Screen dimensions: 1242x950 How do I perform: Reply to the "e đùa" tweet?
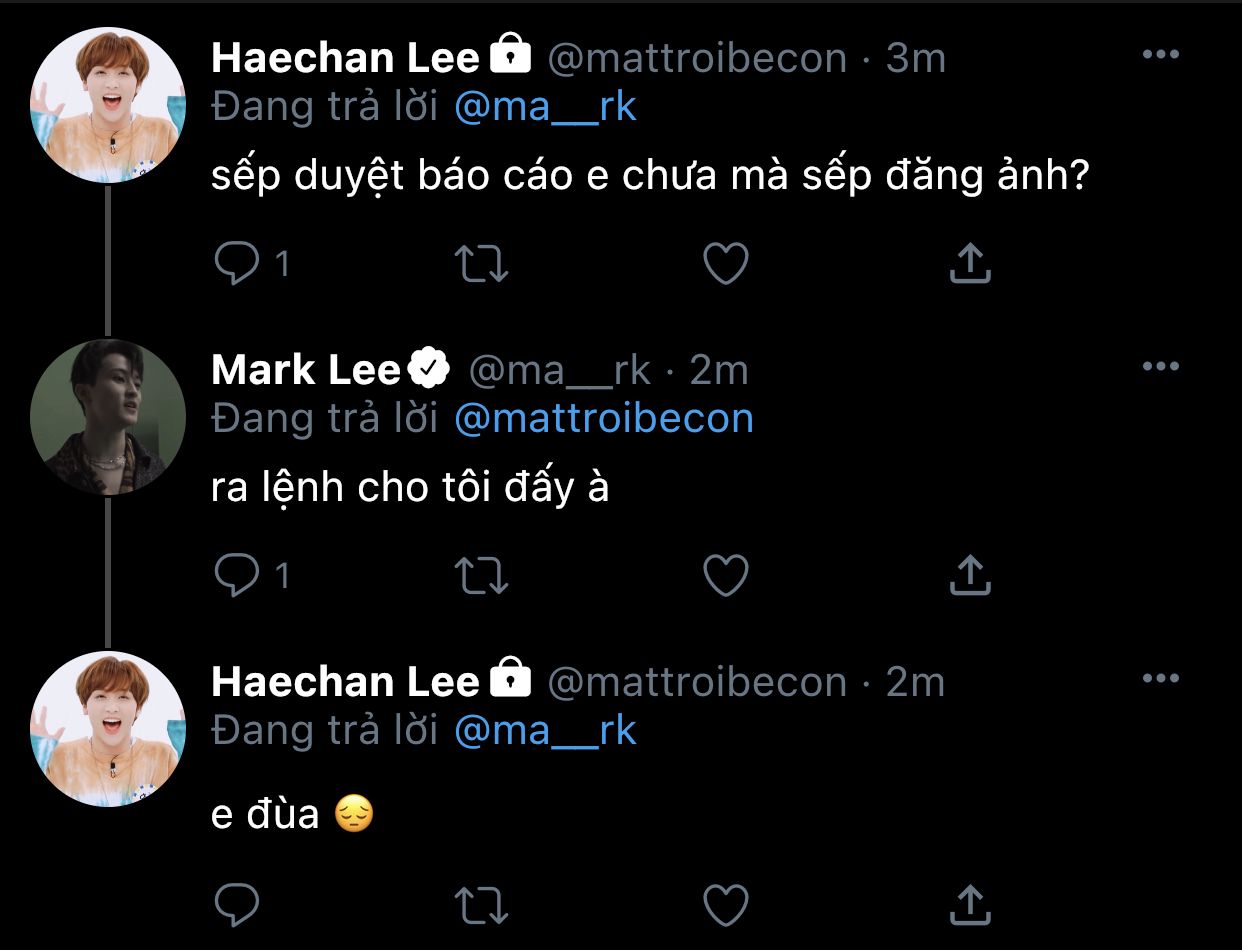pos(237,905)
